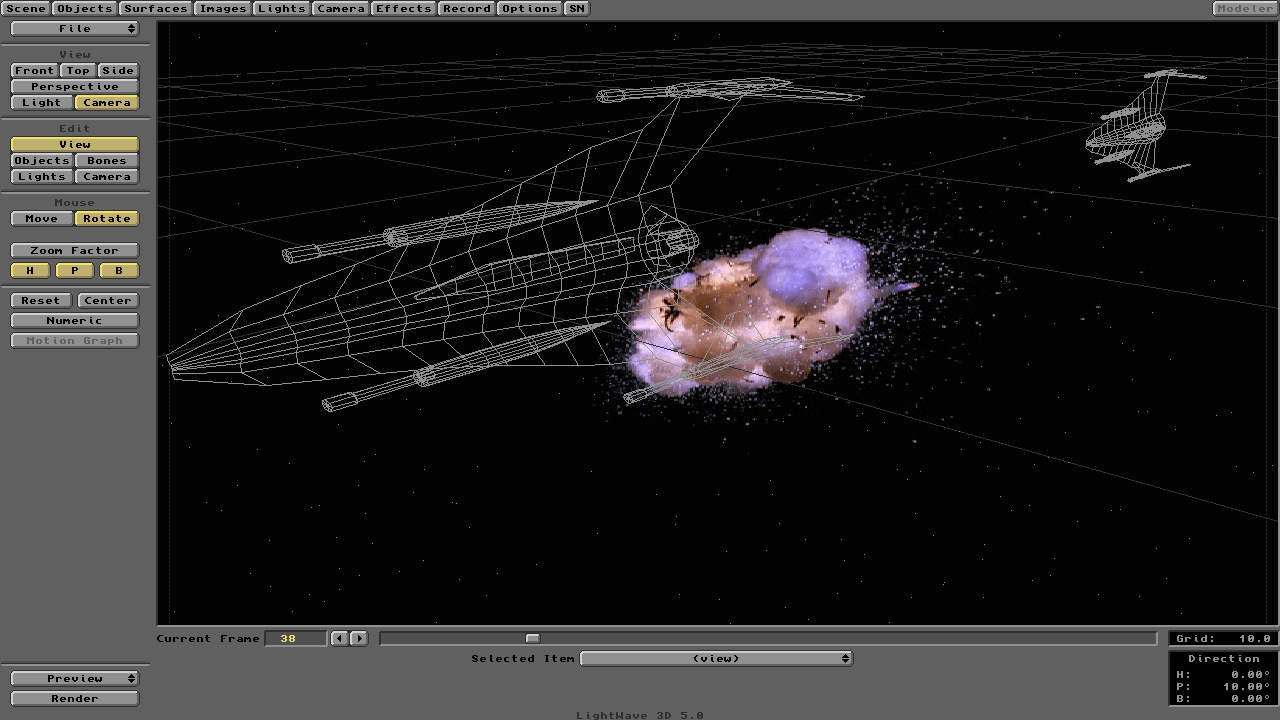
Task: Select Camera edit mode under Edit section
Action: pyautogui.click(x=107, y=177)
